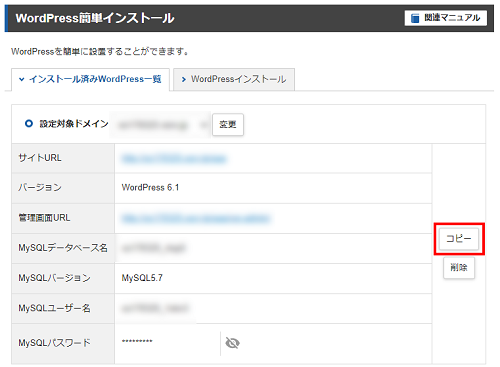Open the blurred サイトURL link
Image resolution: width=500 pixels, height=367 pixels.
(174, 159)
